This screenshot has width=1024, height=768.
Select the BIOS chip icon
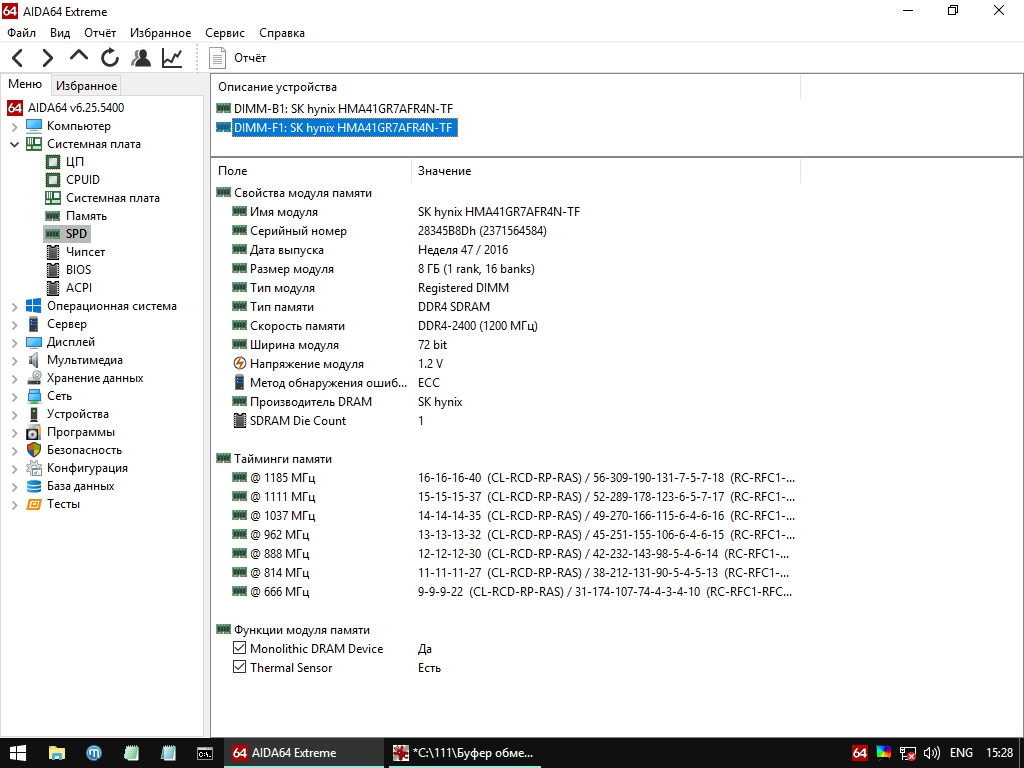coord(53,270)
